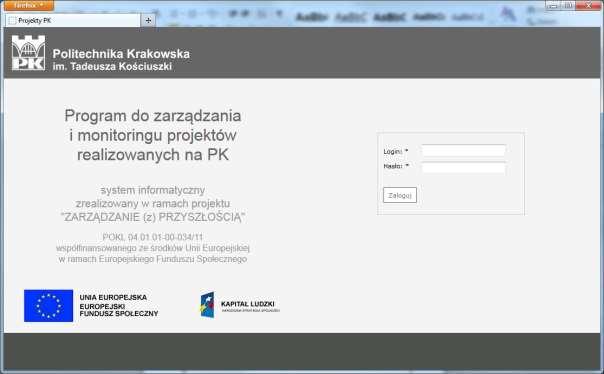Click Politechnika Krakowska header text
This screenshot has height=374, width=604.
pos(121,54)
